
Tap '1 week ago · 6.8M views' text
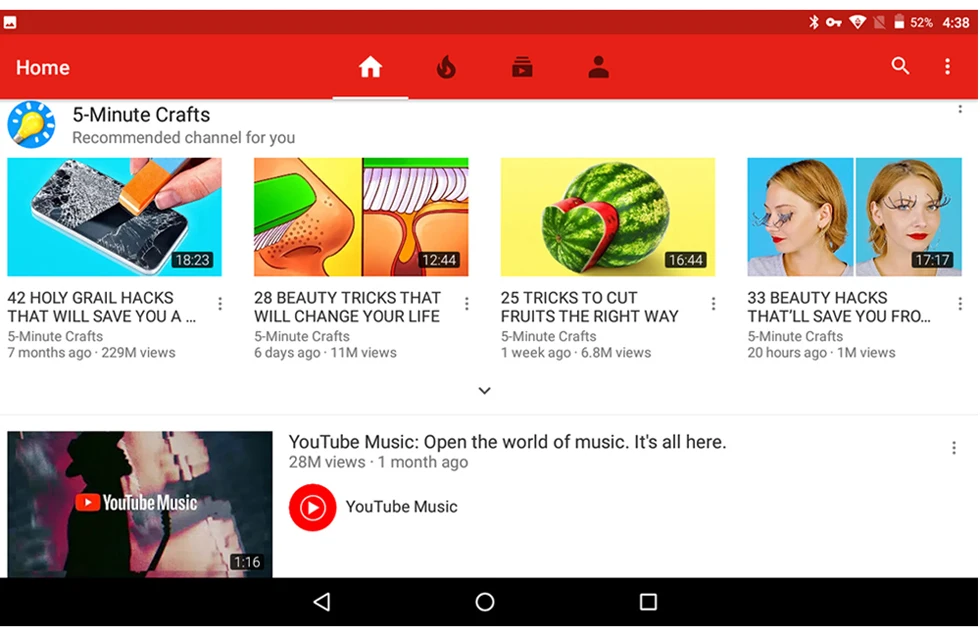point(576,352)
